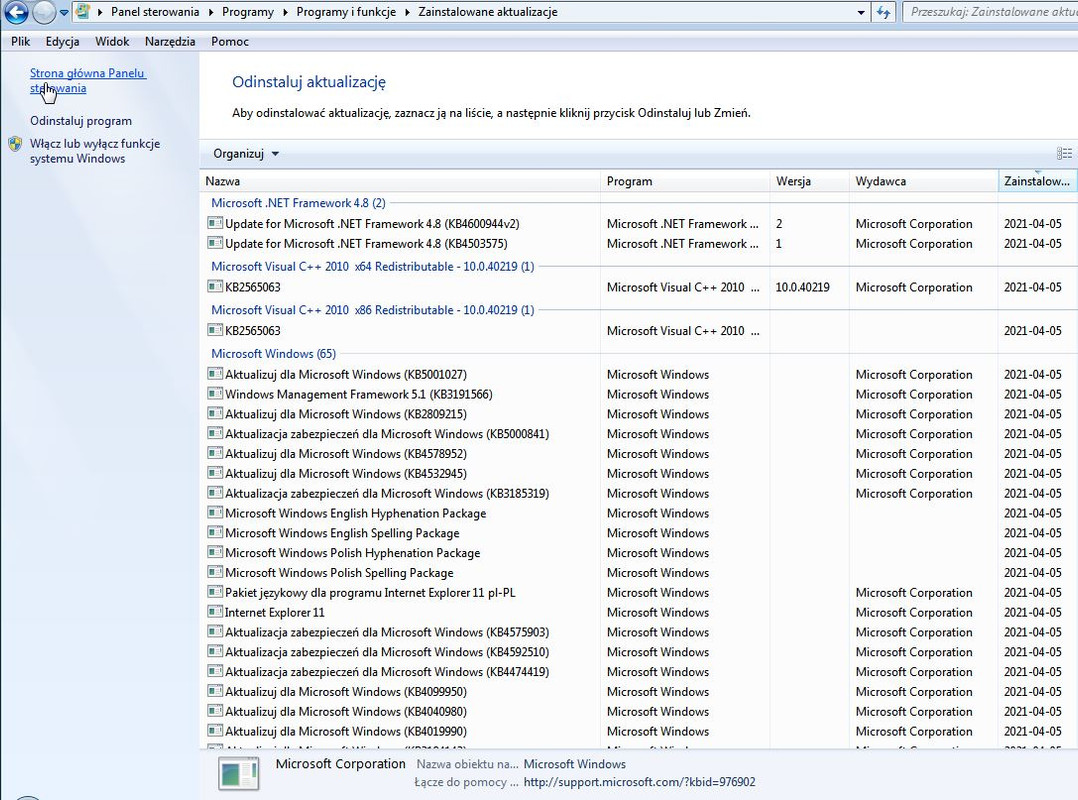Open recent pages dropdown next to navigation arrows
Image resolution: width=1078 pixels, height=800 pixels.
click(x=63, y=12)
